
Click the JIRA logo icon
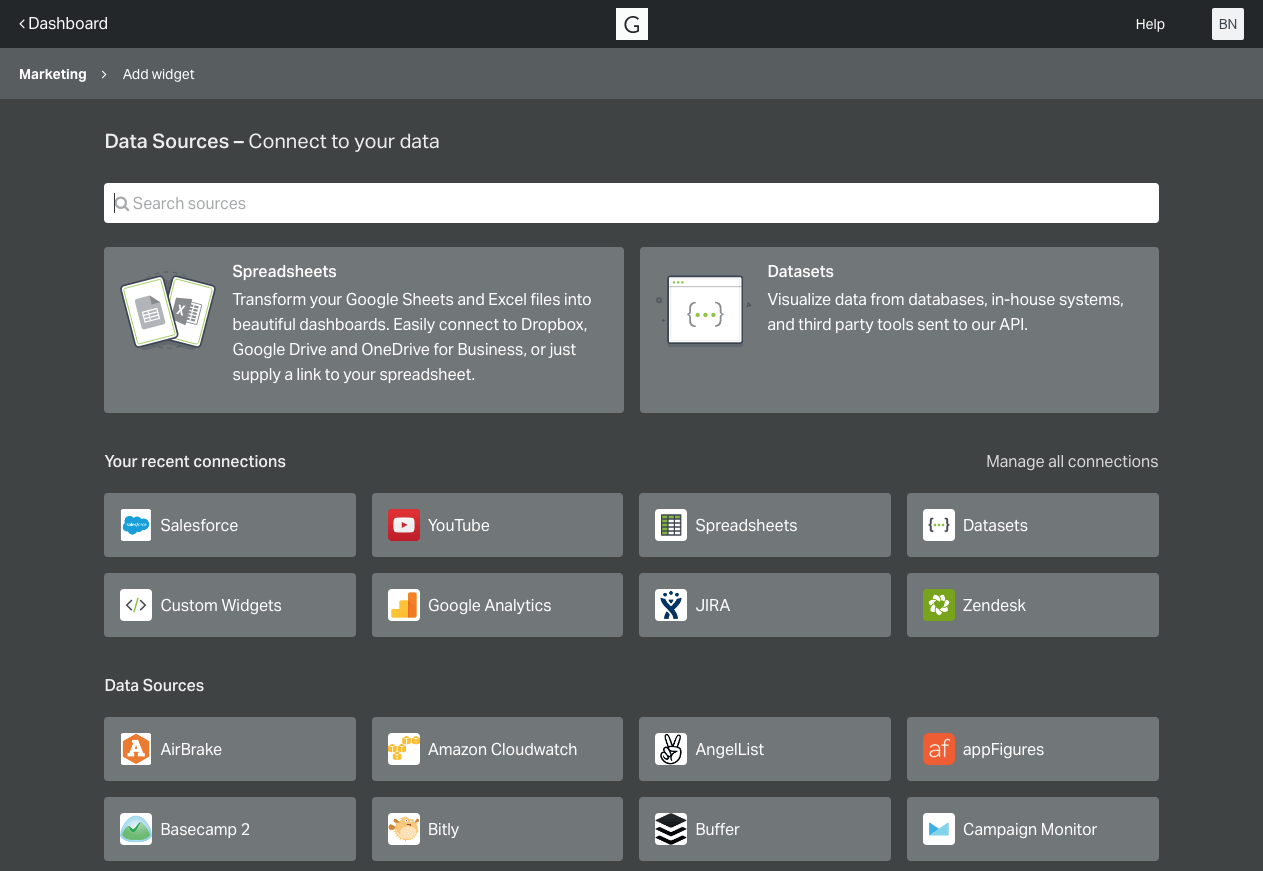click(x=671, y=605)
